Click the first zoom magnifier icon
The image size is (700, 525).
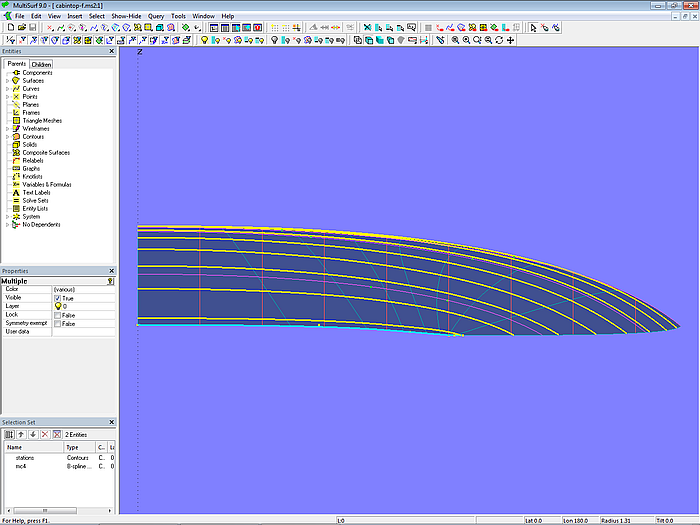(x=455, y=40)
